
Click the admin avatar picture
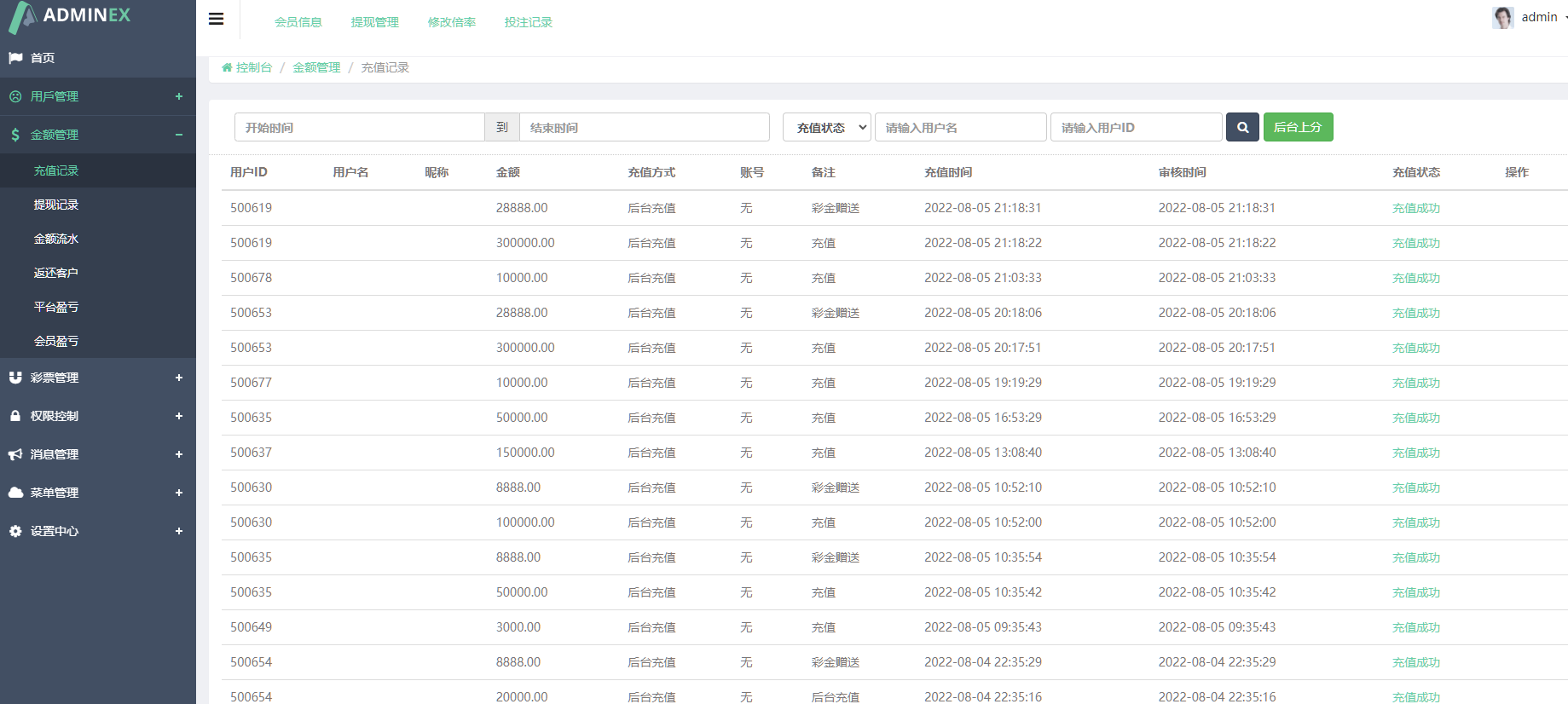1502,17
